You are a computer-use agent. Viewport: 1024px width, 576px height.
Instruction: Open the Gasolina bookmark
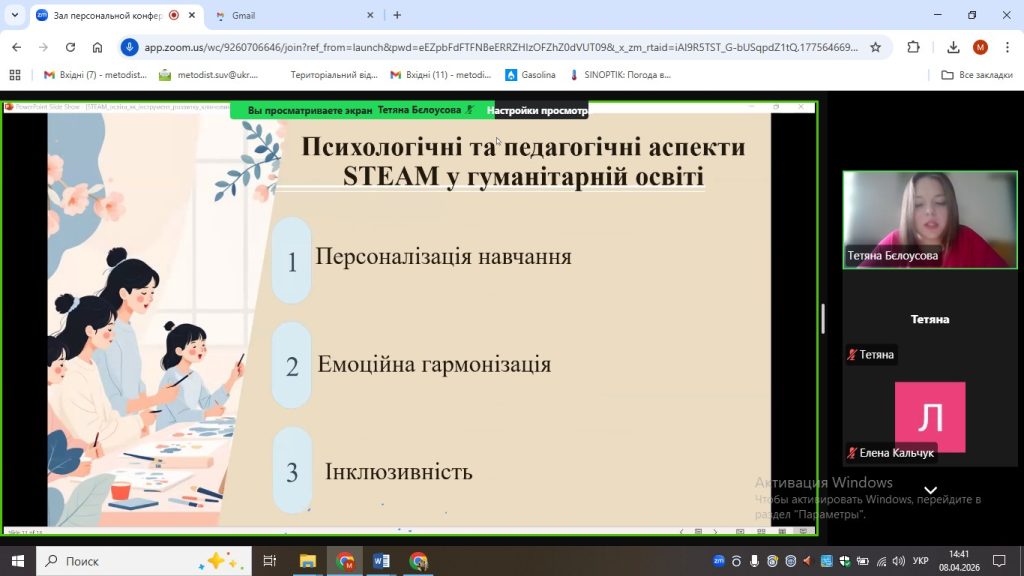click(530, 75)
